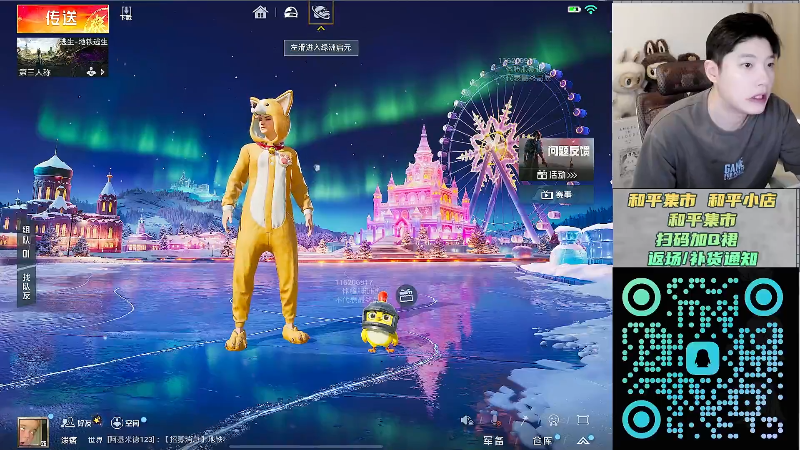Open the 仓库 warehouse menu
The height and width of the screenshot is (450, 800).
(542, 440)
